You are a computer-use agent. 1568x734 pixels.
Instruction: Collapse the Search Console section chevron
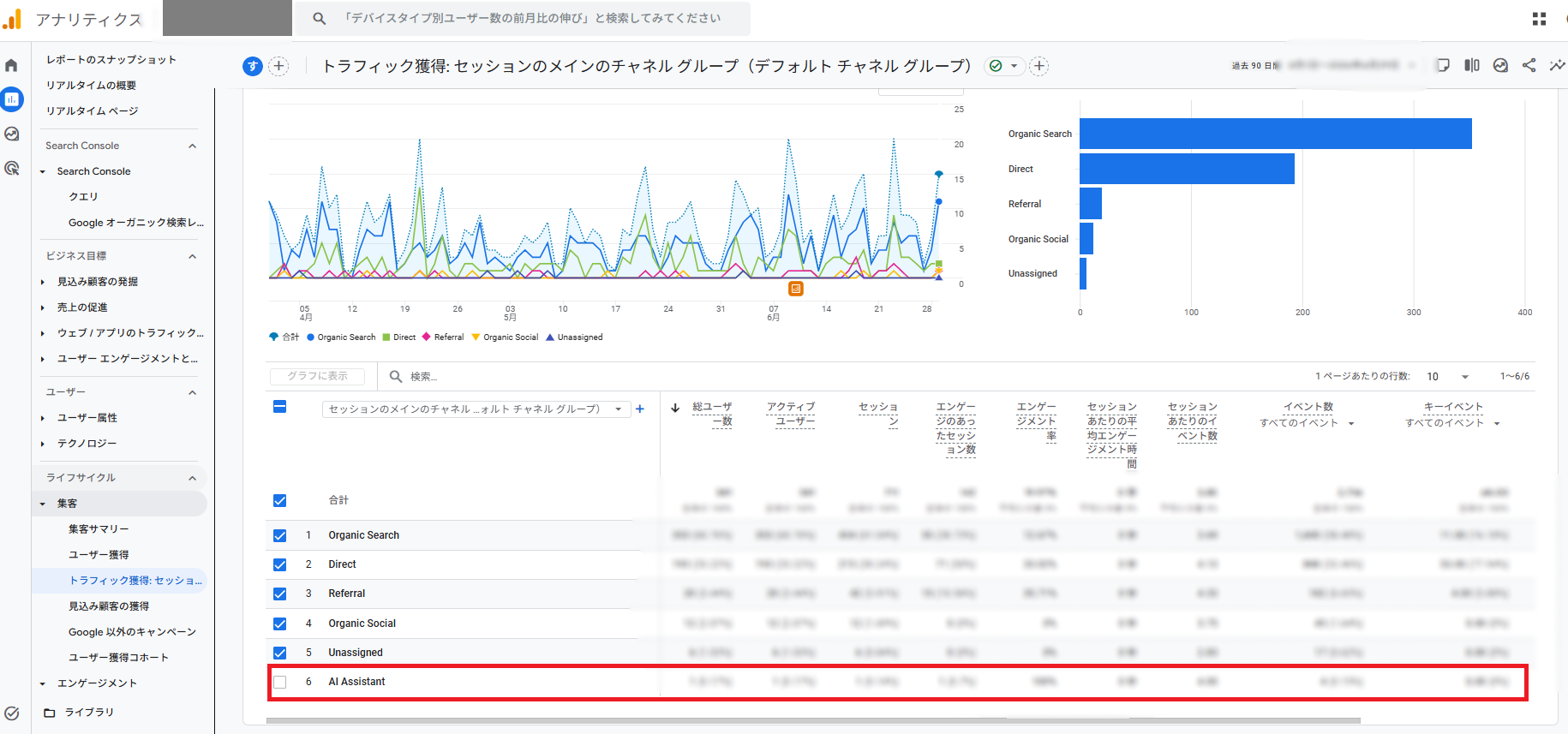(193, 146)
